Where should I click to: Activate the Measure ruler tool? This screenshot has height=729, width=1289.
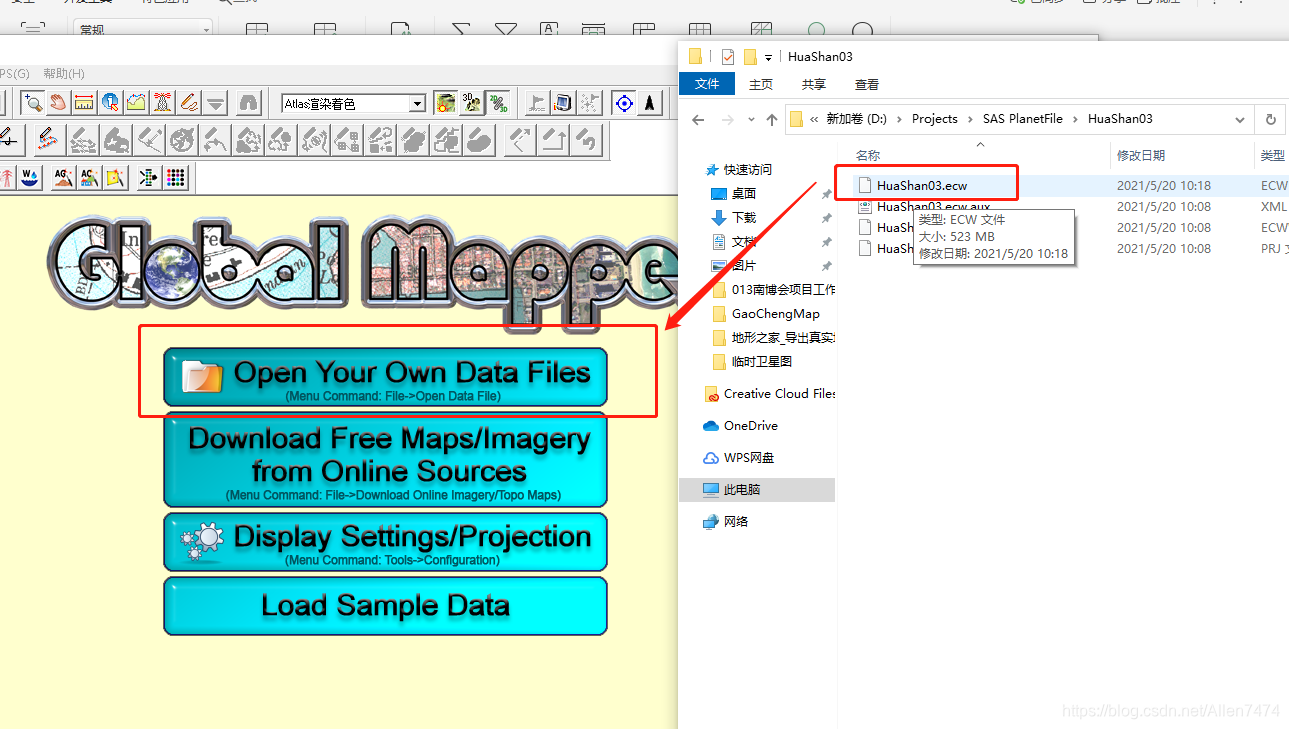tap(84, 103)
